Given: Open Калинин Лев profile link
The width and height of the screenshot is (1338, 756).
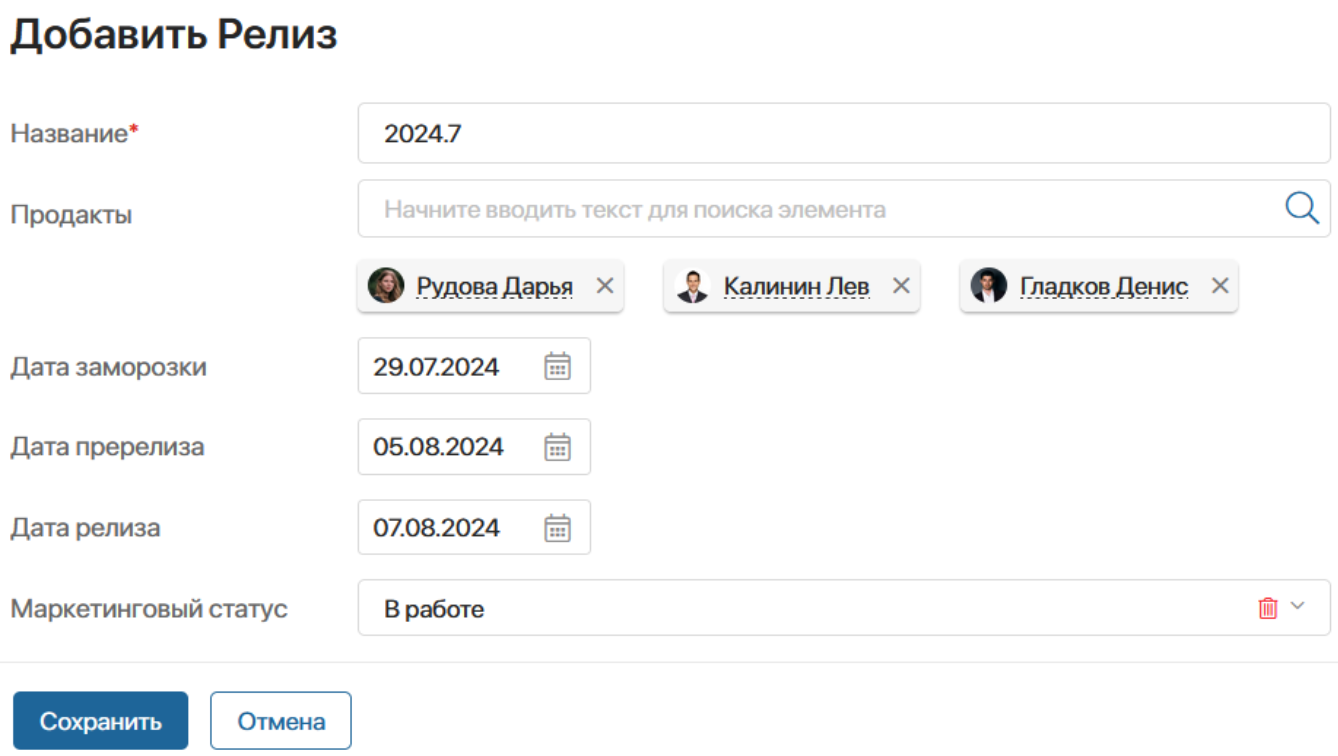Looking at the screenshot, I should [797, 287].
